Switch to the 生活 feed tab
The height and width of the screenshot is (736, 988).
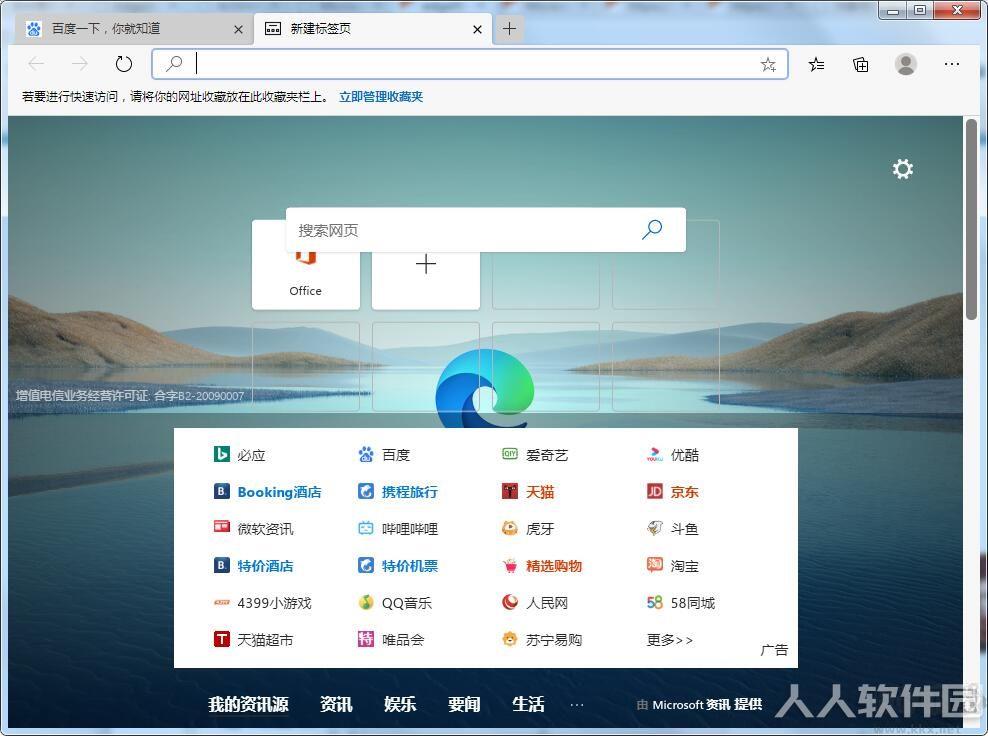point(528,704)
